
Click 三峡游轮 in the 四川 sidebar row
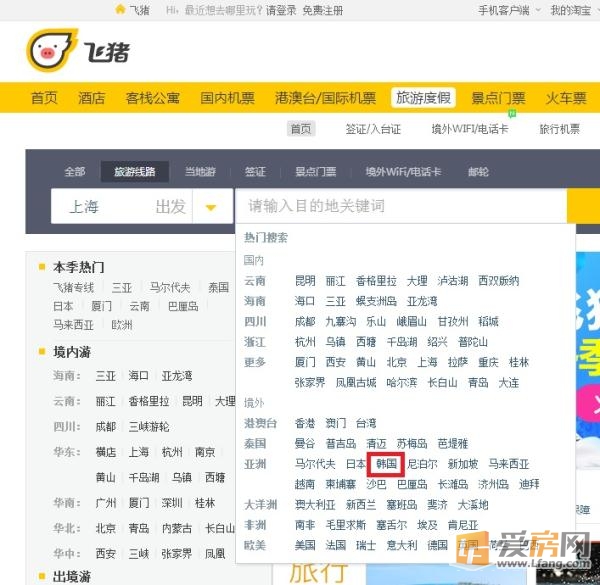tap(149, 427)
